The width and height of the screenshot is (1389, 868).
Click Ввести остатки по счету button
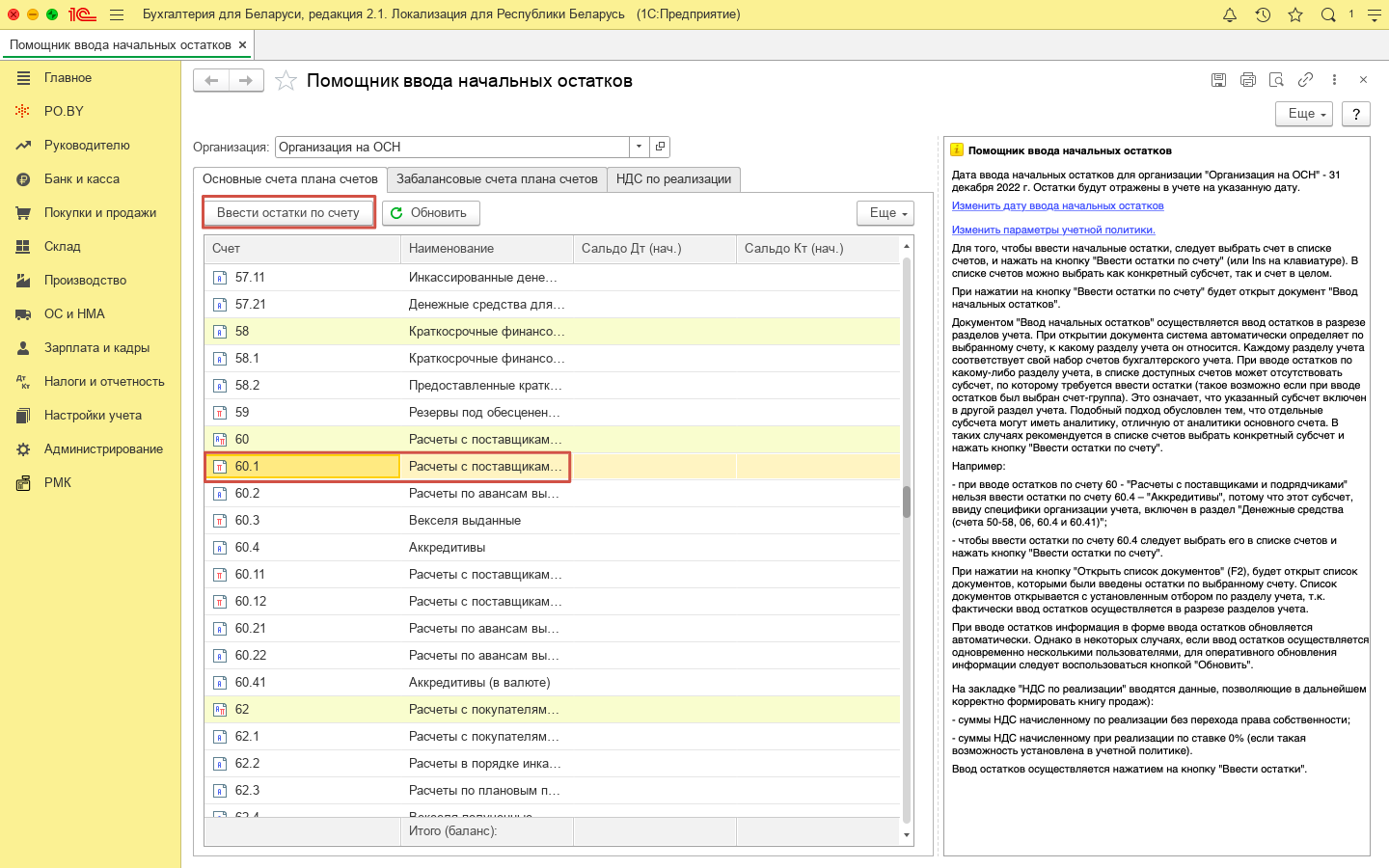pos(288,213)
